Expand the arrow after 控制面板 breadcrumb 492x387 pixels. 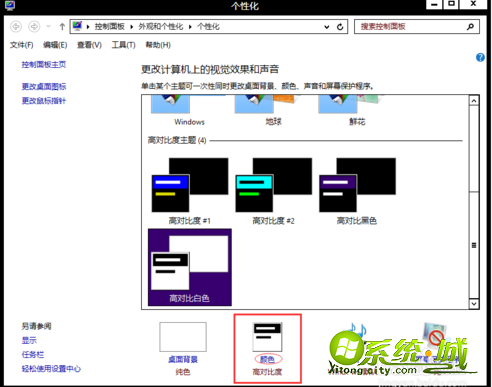tap(131, 27)
